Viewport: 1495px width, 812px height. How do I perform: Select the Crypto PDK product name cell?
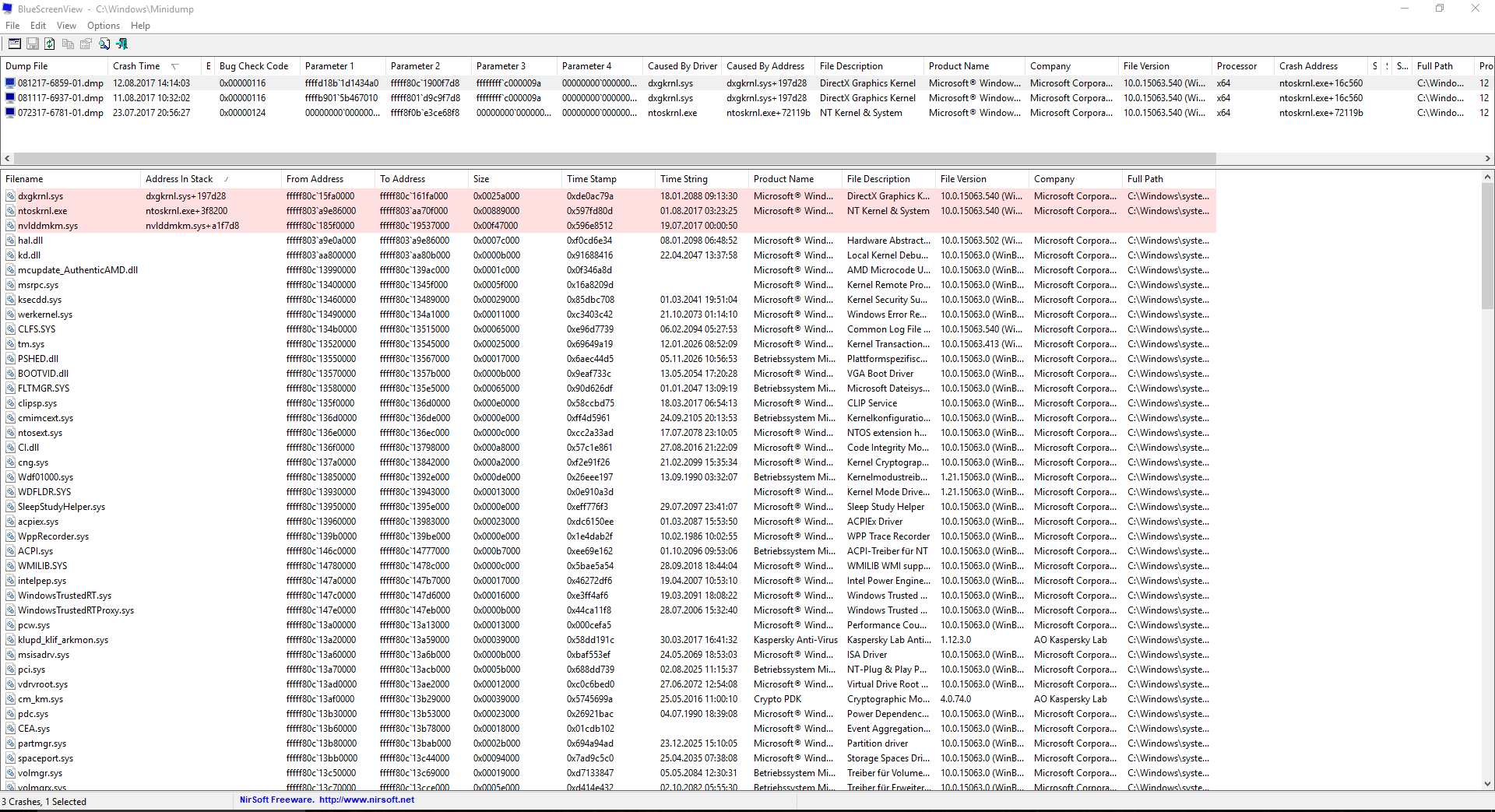click(777, 699)
